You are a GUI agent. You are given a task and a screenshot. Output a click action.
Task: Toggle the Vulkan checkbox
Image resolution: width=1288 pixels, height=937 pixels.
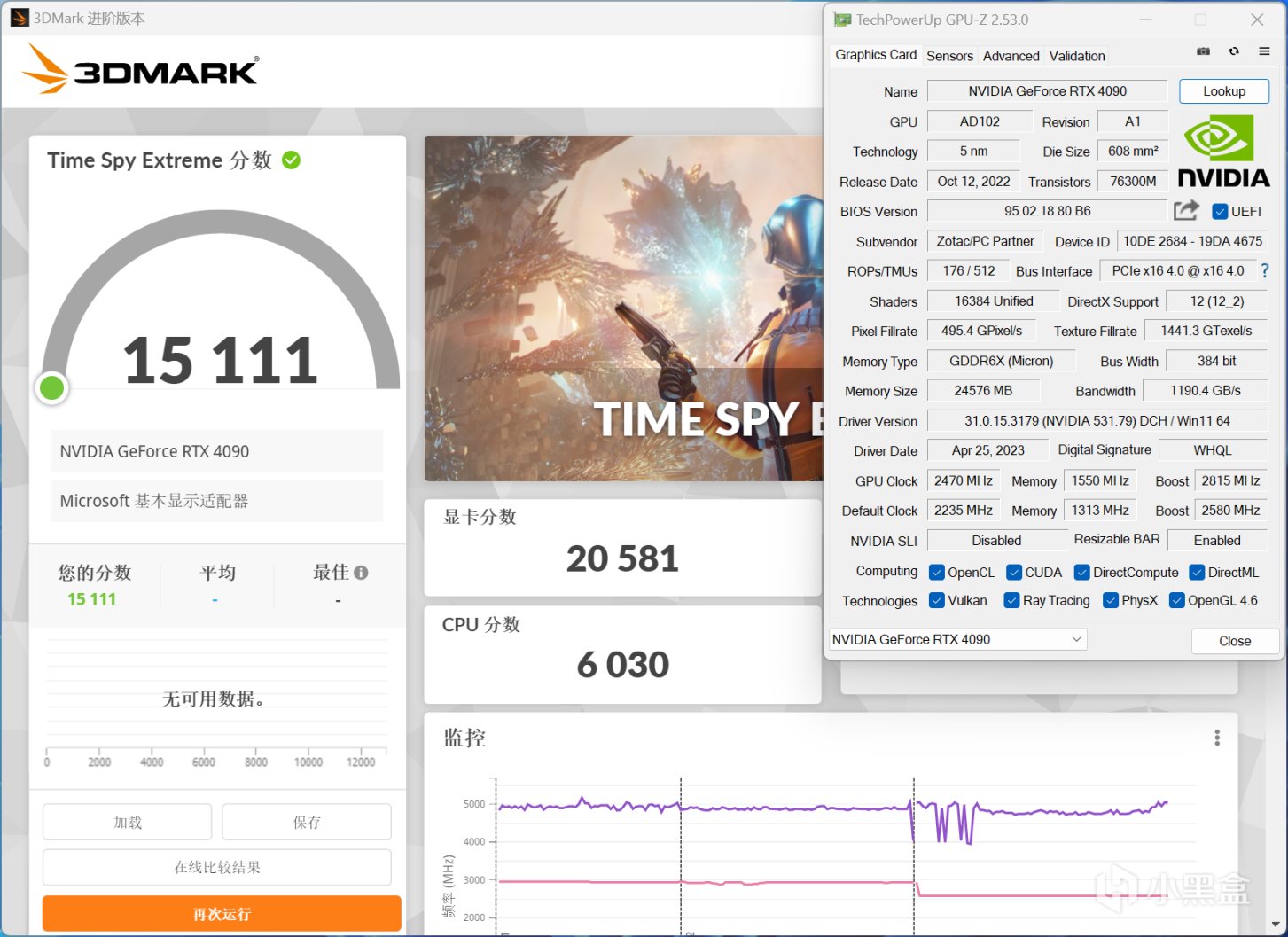(x=936, y=600)
